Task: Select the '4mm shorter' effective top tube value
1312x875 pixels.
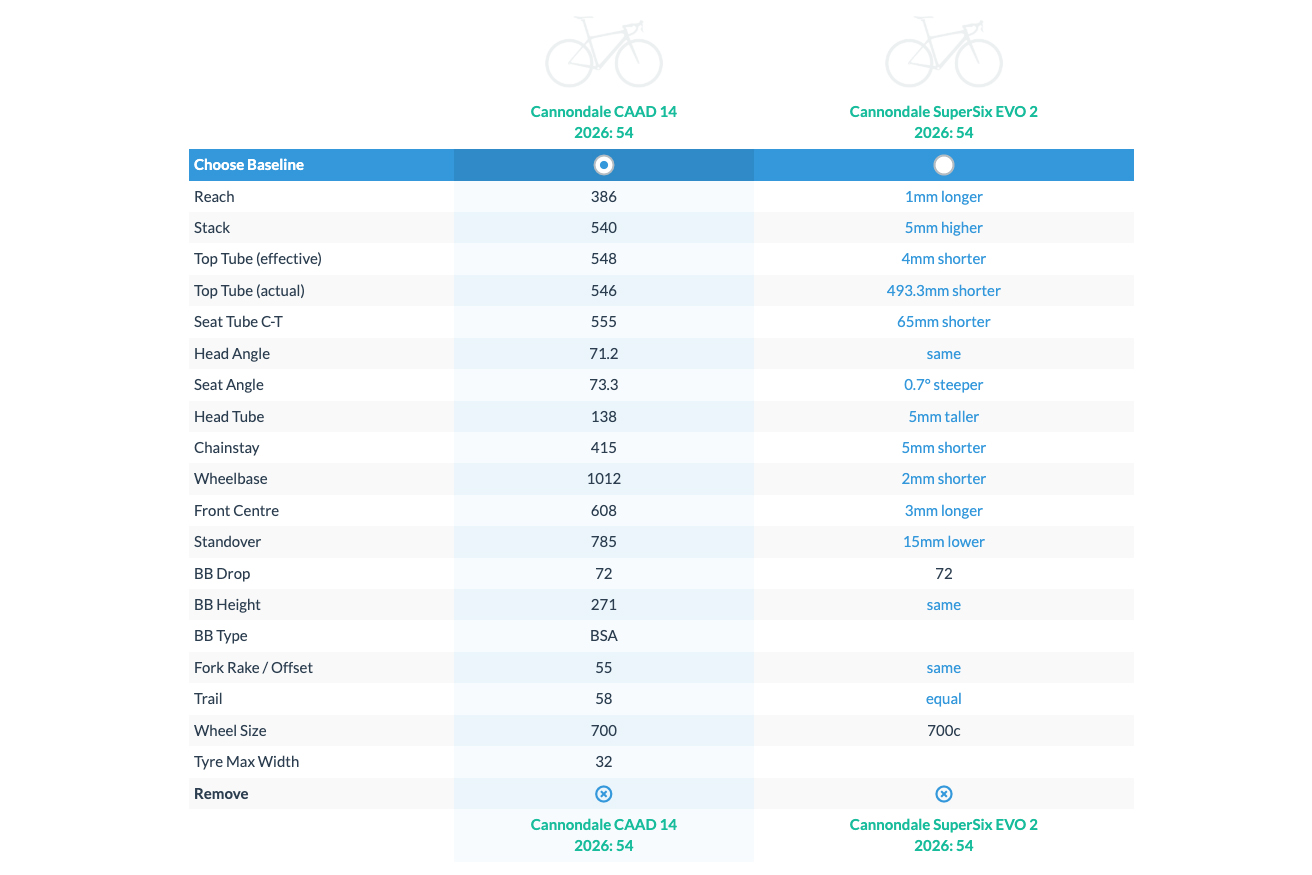Action: pos(944,259)
